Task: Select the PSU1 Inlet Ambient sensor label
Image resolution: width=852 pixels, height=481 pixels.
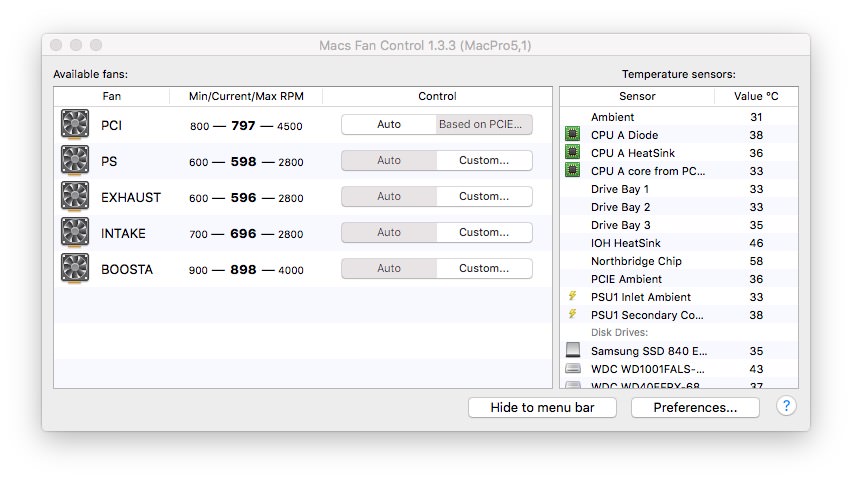Action: point(641,297)
